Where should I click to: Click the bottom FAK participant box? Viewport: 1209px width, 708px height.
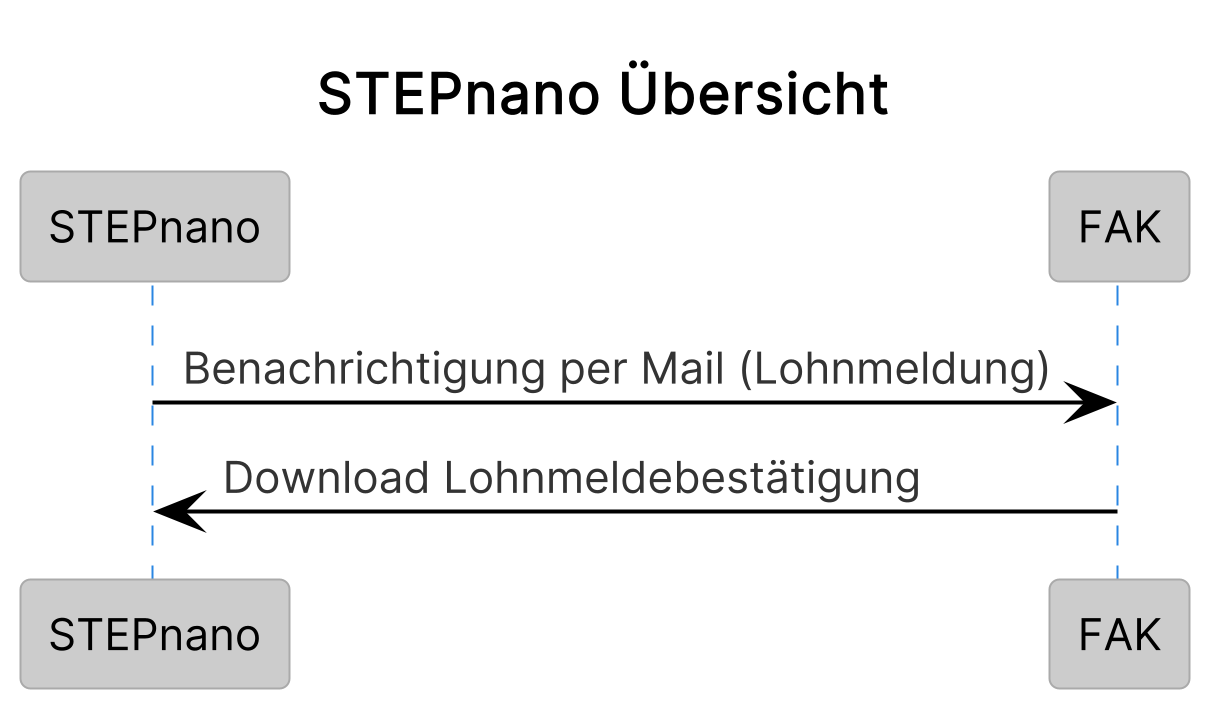point(1119,634)
